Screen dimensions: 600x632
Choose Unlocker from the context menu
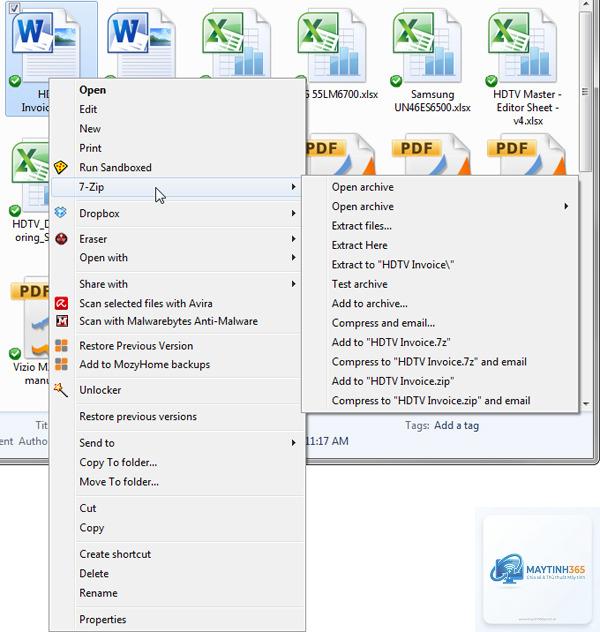click(176, 390)
